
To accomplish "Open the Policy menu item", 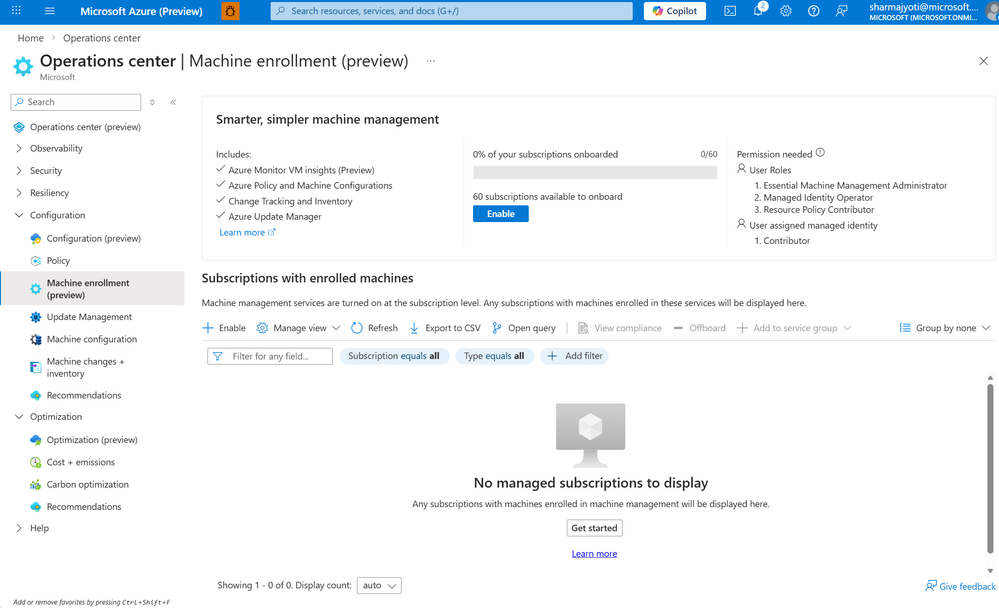I will pyautogui.click(x=58, y=261).
